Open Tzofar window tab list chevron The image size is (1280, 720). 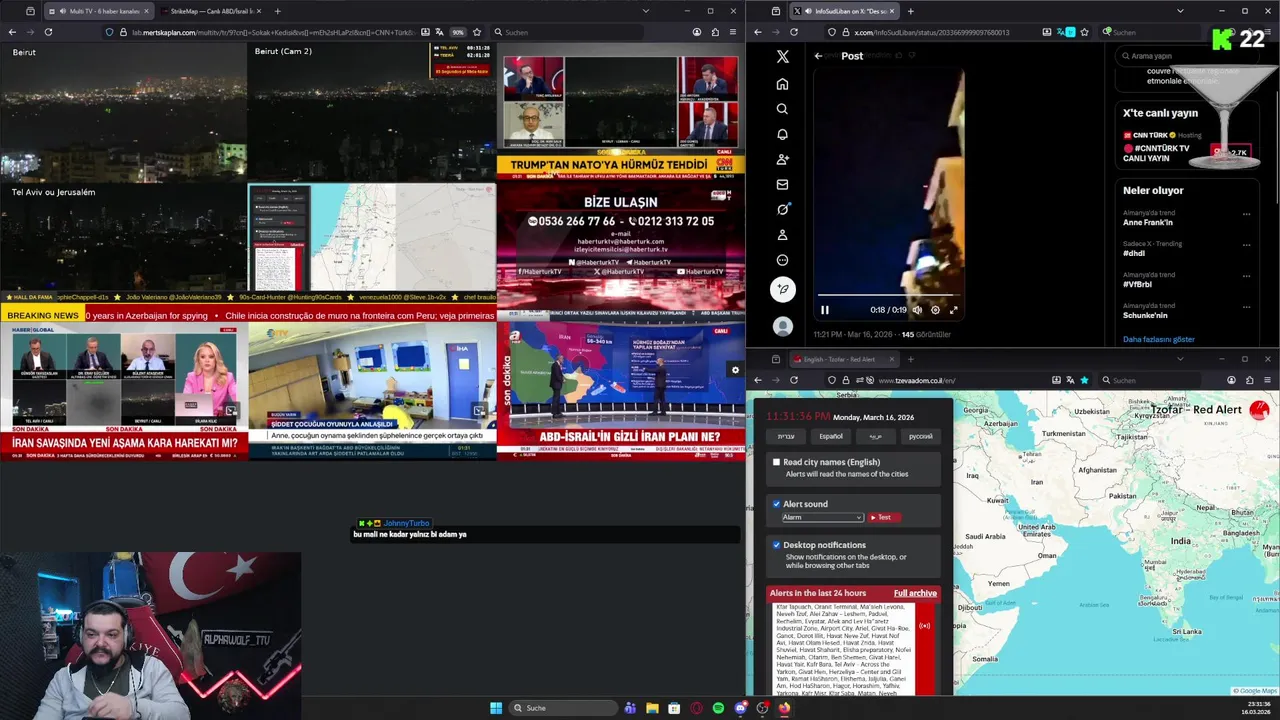pos(1180,359)
